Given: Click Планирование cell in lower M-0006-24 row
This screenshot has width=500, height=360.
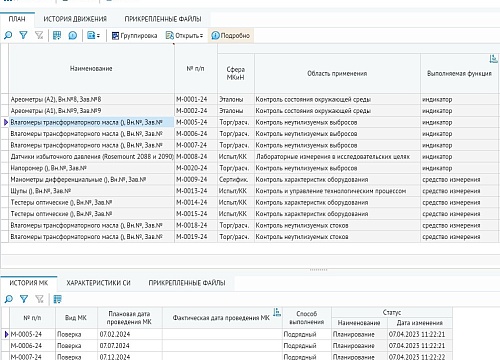Looking at the screenshot, I should point(359,346).
